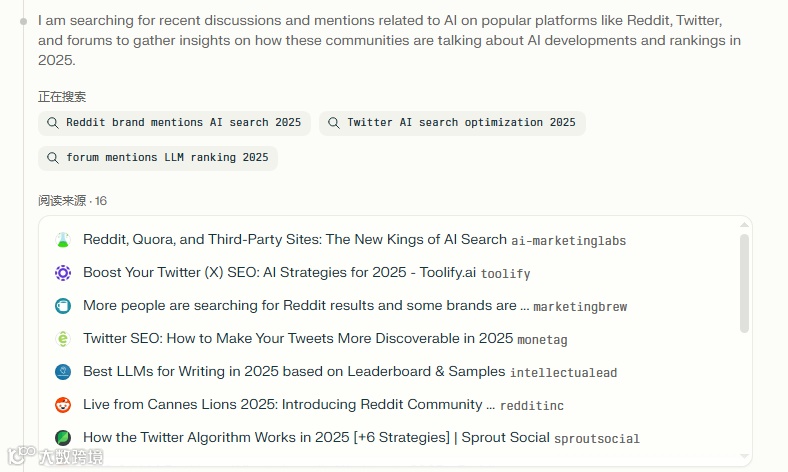
Task: Open 'Best LLMs for Writing in 2025' link
Action: tap(294, 372)
